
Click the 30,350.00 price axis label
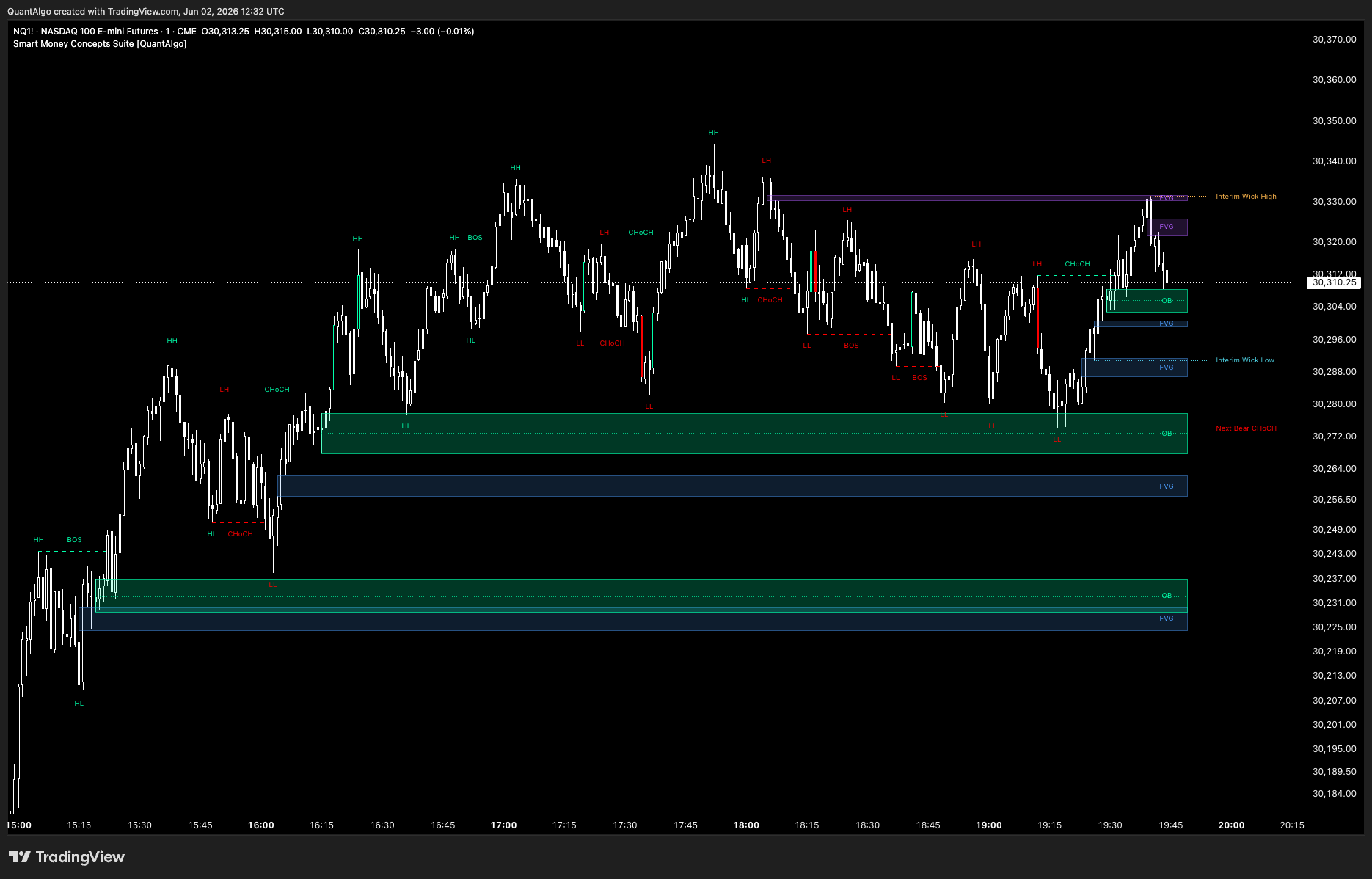pyautogui.click(x=1334, y=121)
